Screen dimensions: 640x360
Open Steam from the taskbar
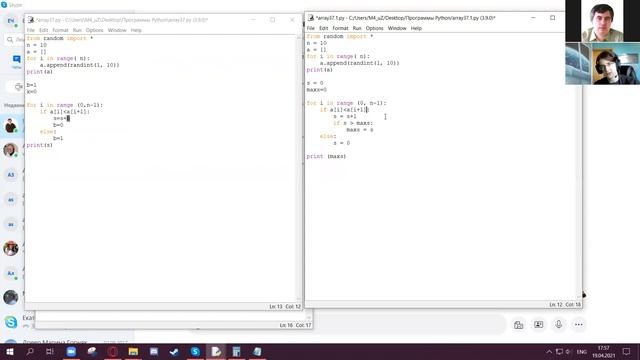[174, 351]
